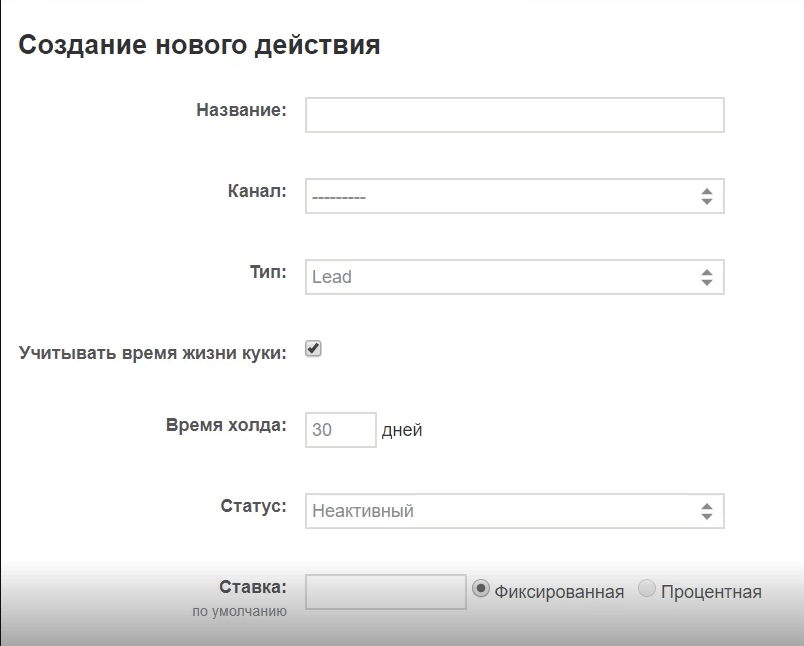Click the Время холда input showing 30
This screenshot has height=646, width=804.
coord(340,429)
